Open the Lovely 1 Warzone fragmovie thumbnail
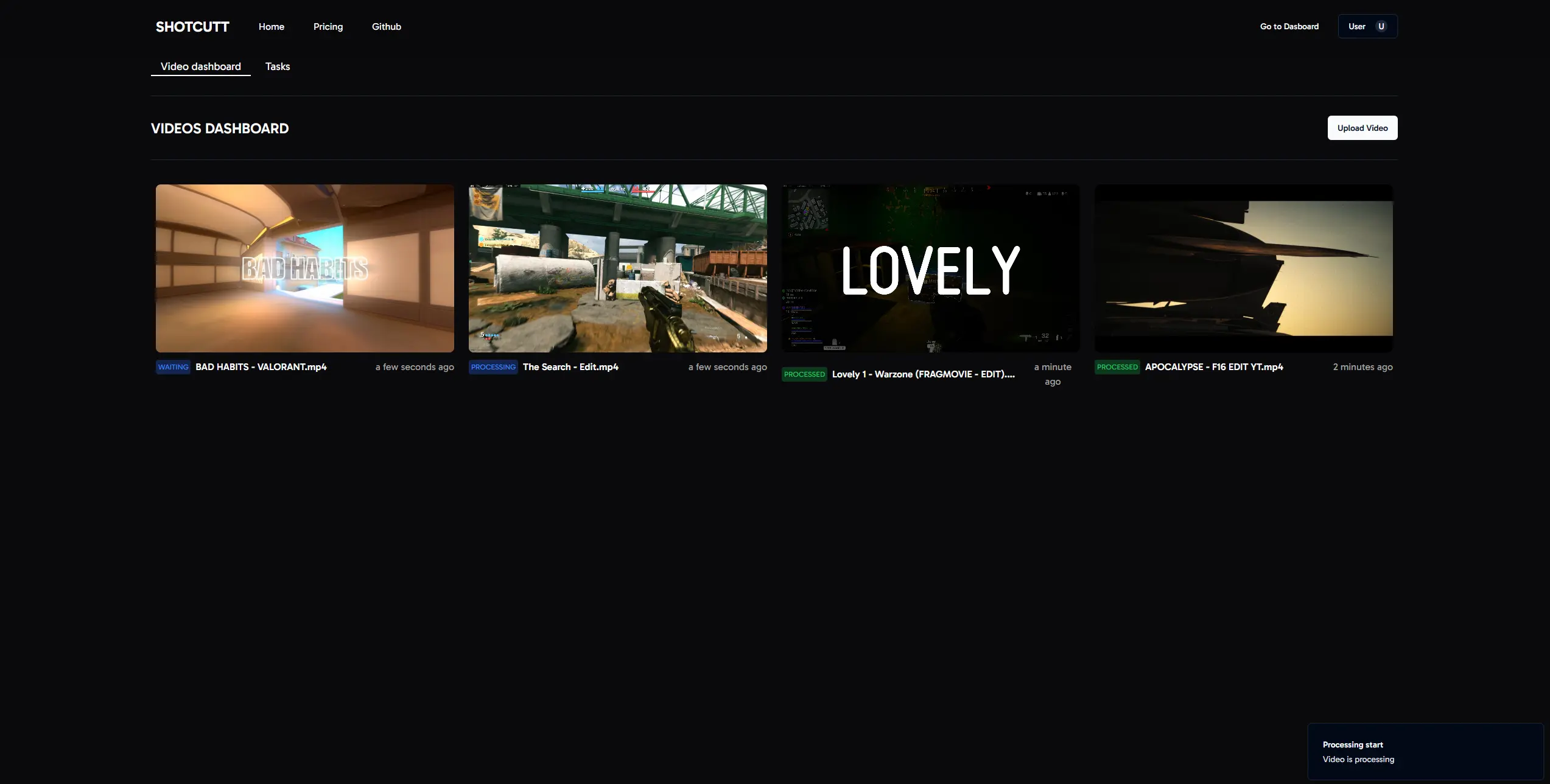1550x784 pixels. click(930, 268)
